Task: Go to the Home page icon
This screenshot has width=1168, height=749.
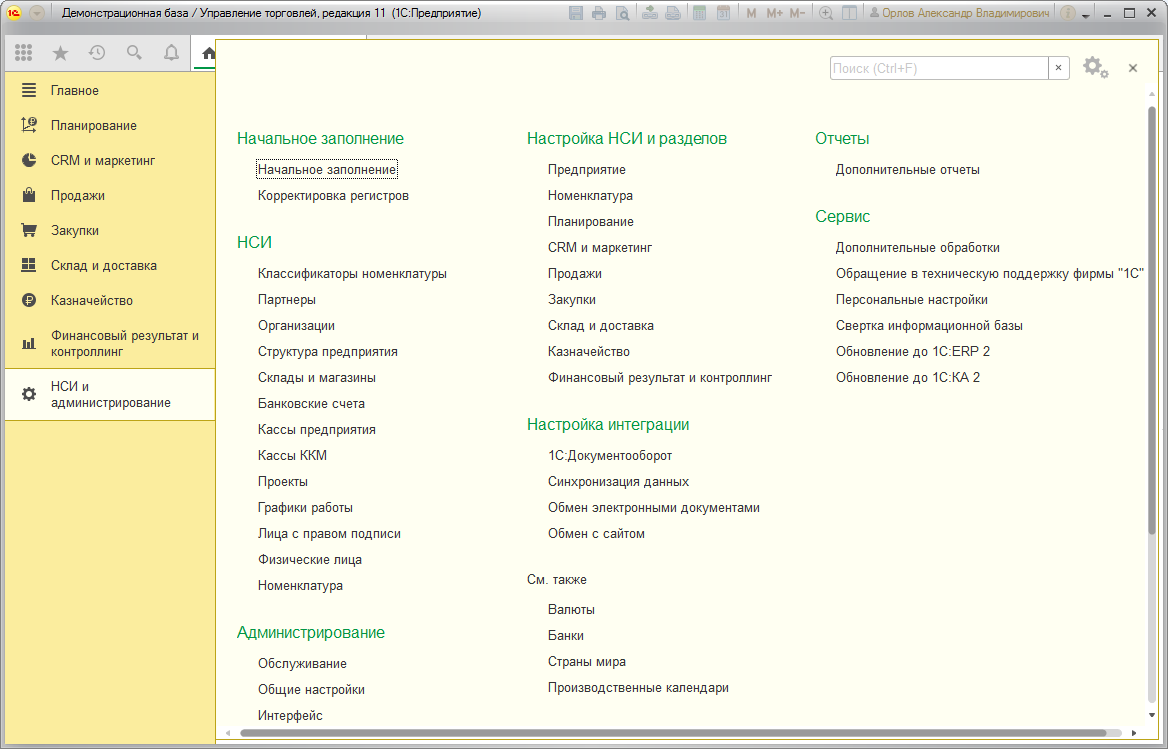Action: [x=208, y=53]
